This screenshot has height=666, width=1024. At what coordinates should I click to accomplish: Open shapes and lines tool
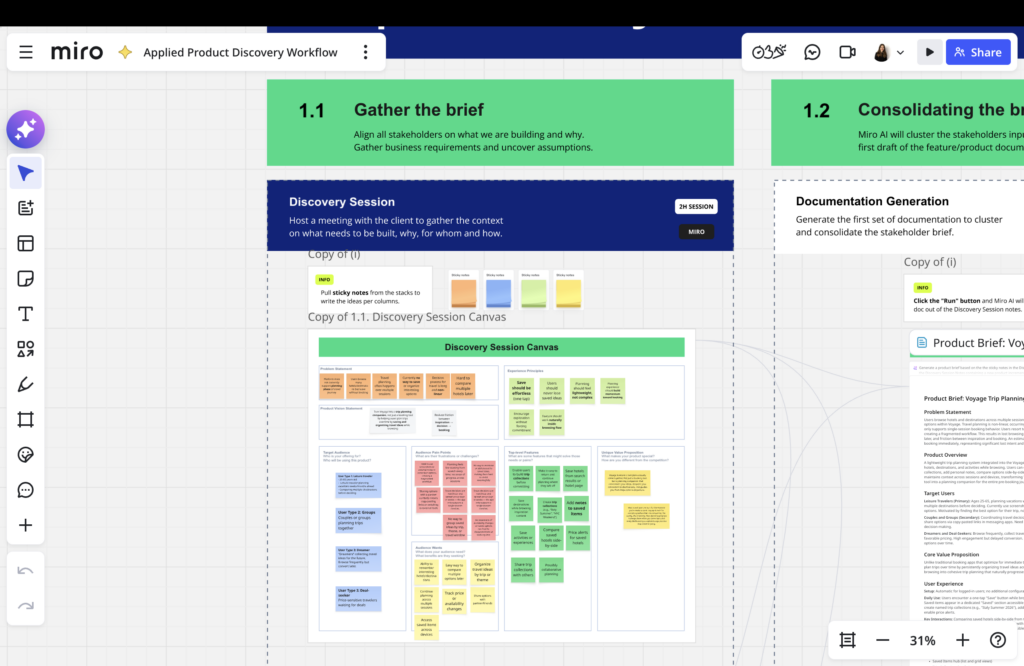pyautogui.click(x=25, y=349)
